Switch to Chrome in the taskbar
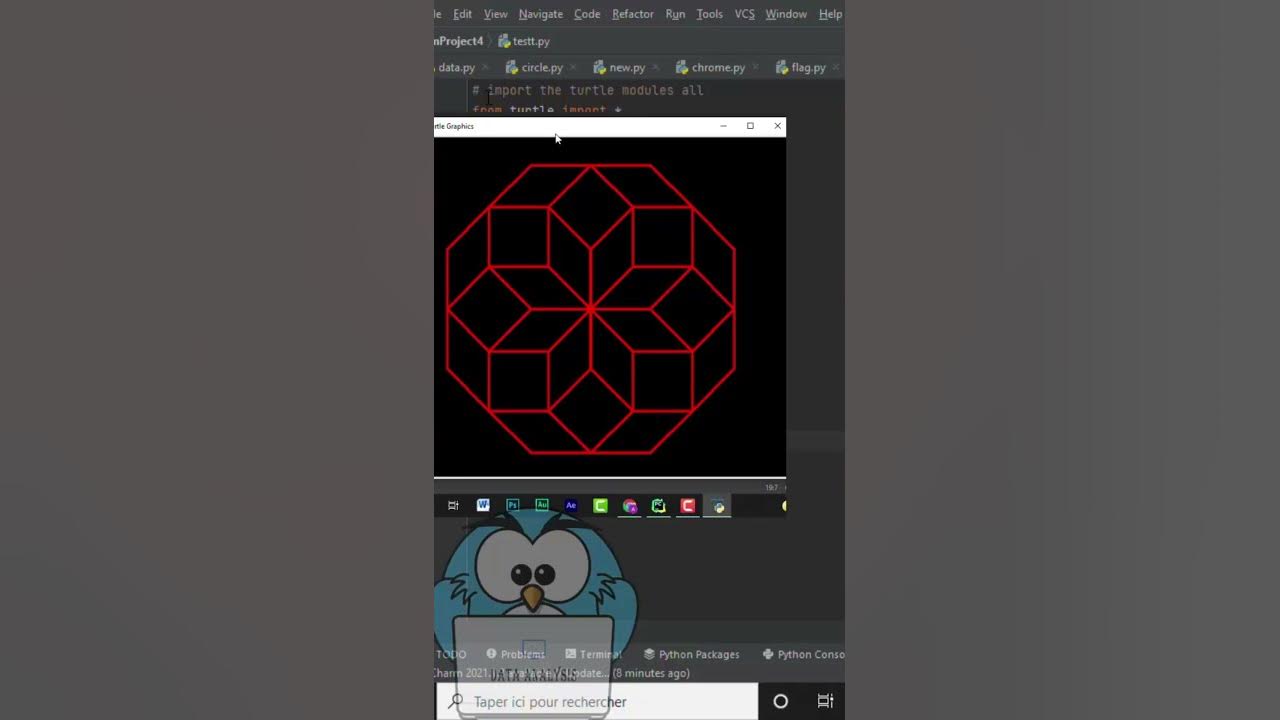The height and width of the screenshot is (720, 1280). tap(630, 506)
